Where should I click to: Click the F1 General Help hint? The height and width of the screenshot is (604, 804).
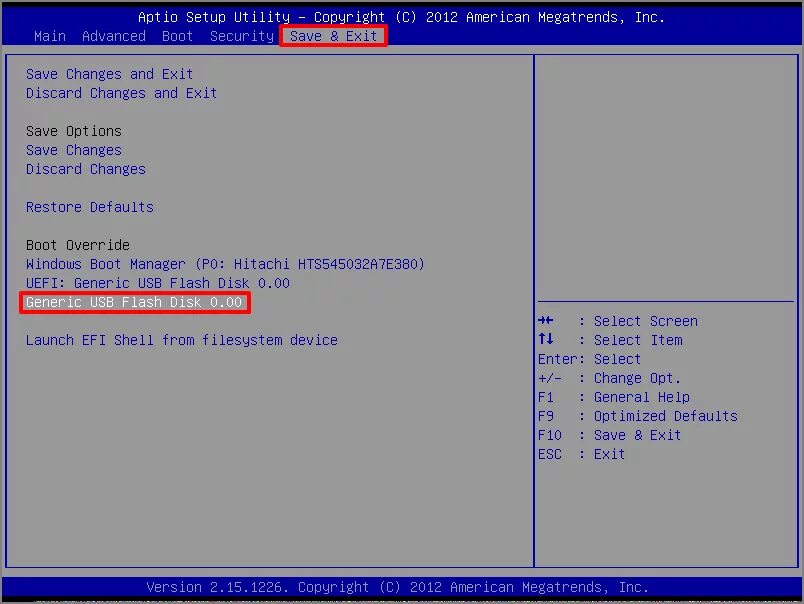[614, 397]
